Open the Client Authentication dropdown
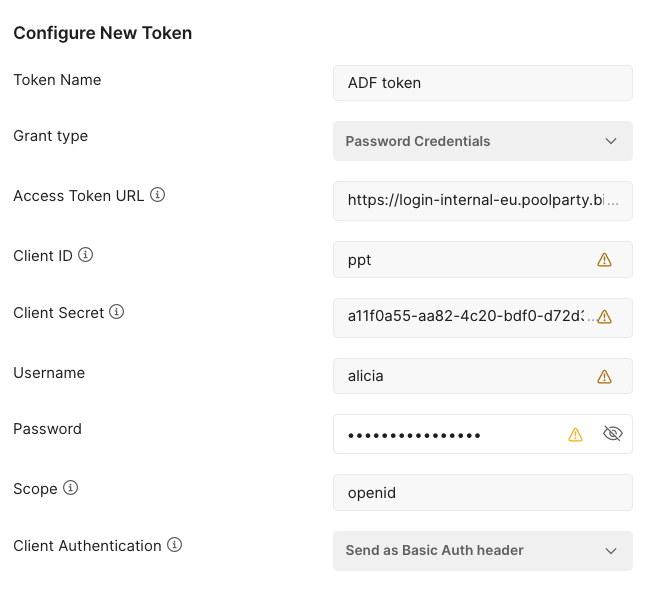Screen dimensions: 651x593 coord(482,550)
